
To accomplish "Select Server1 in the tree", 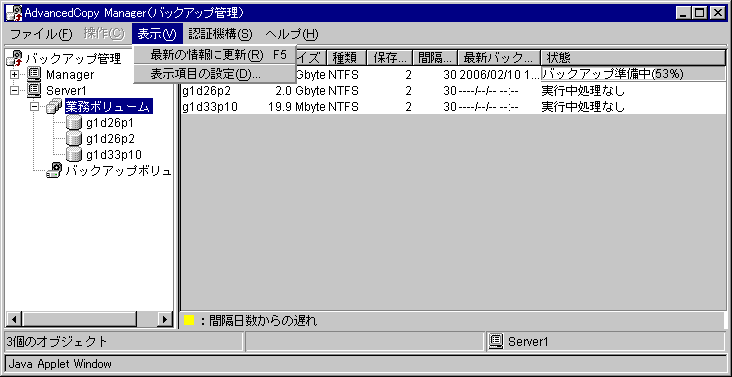I will click(x=66, y=91).
